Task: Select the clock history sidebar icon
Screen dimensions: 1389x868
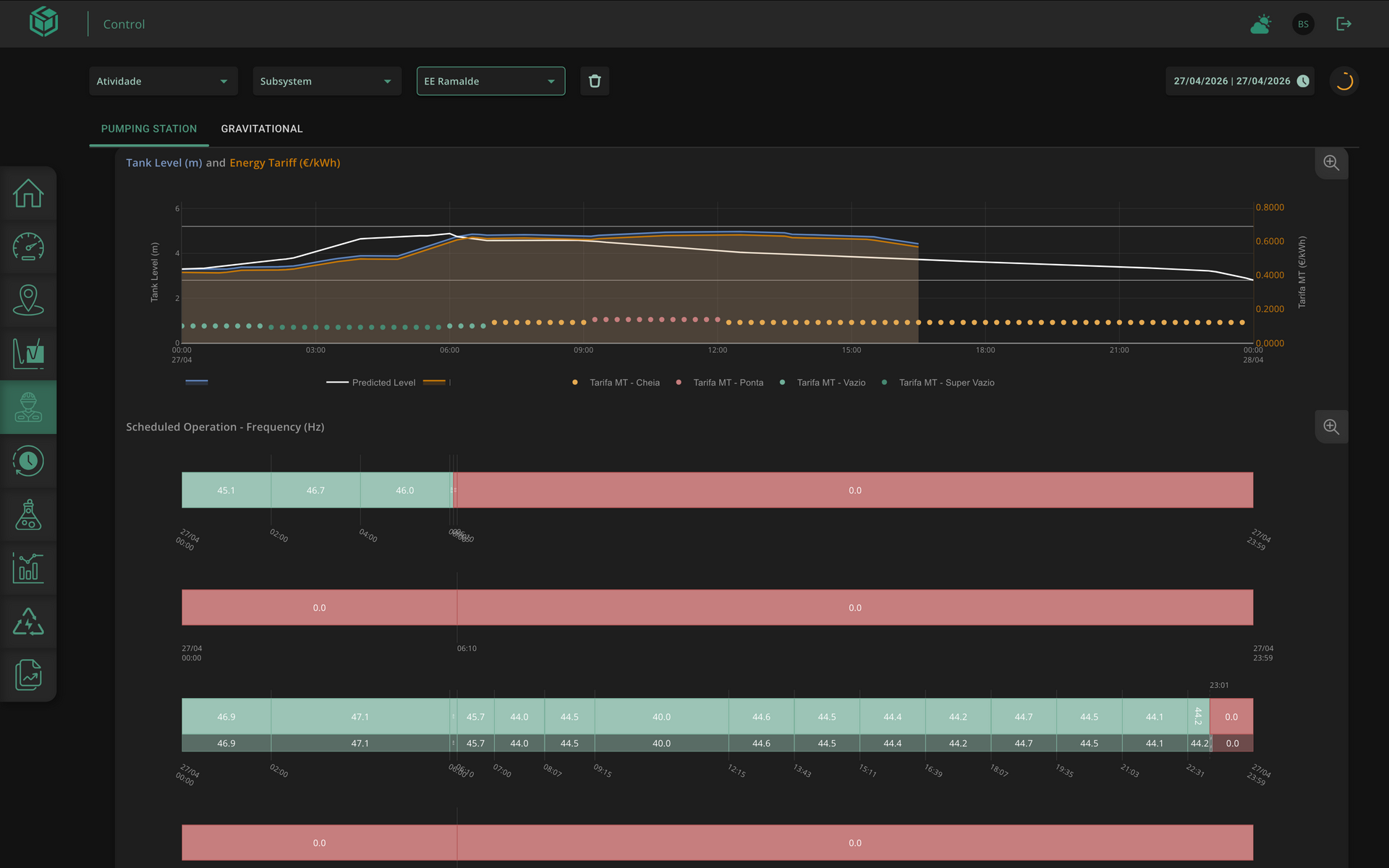Action: [x=28, y=461]
